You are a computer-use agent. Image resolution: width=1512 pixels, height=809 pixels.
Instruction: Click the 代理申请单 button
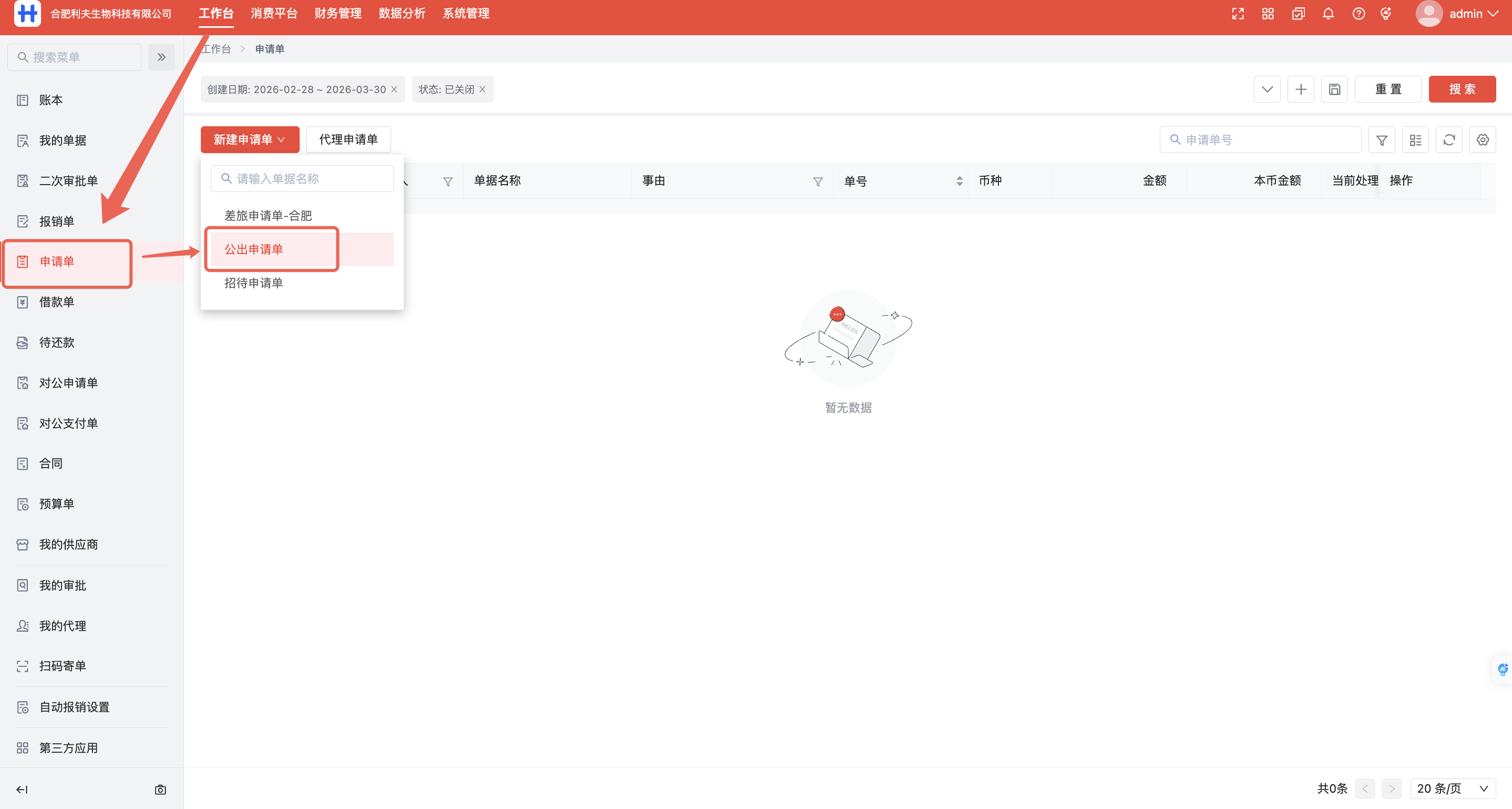click(x=348, y=140)
